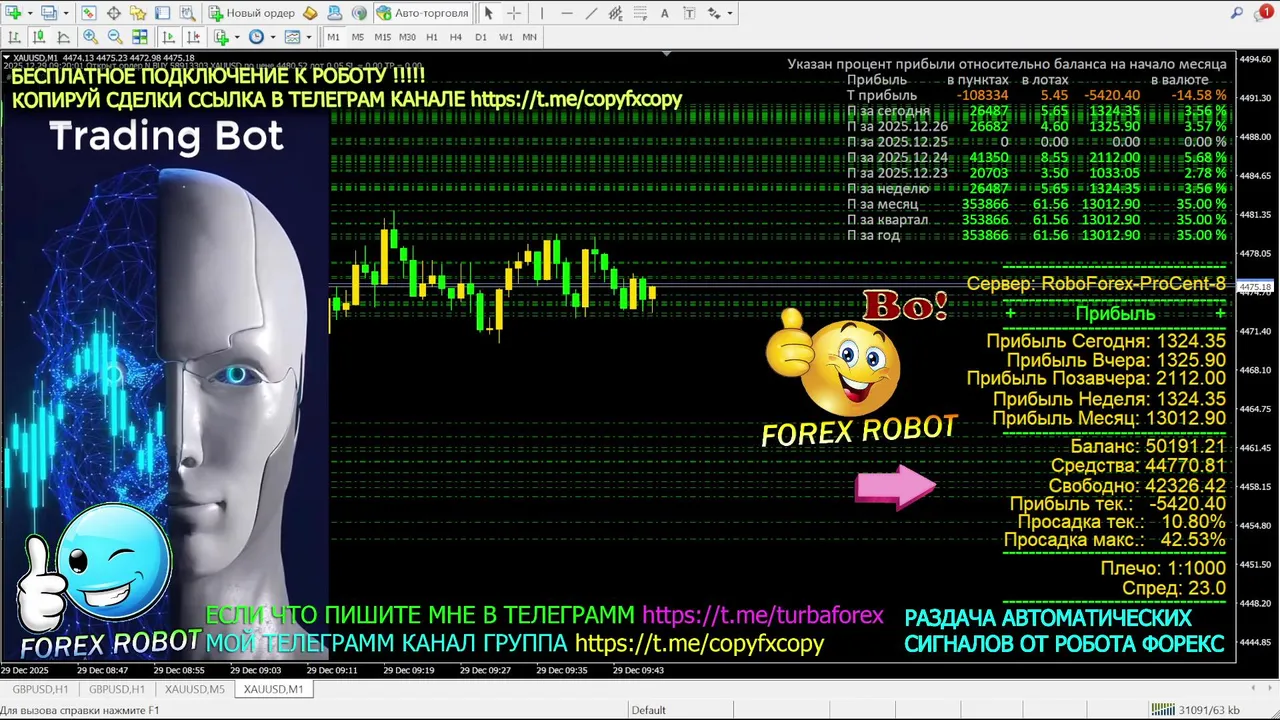Open the indicators list icon
The width and height of the screenshot is (1280, 720).
[221, 37]
